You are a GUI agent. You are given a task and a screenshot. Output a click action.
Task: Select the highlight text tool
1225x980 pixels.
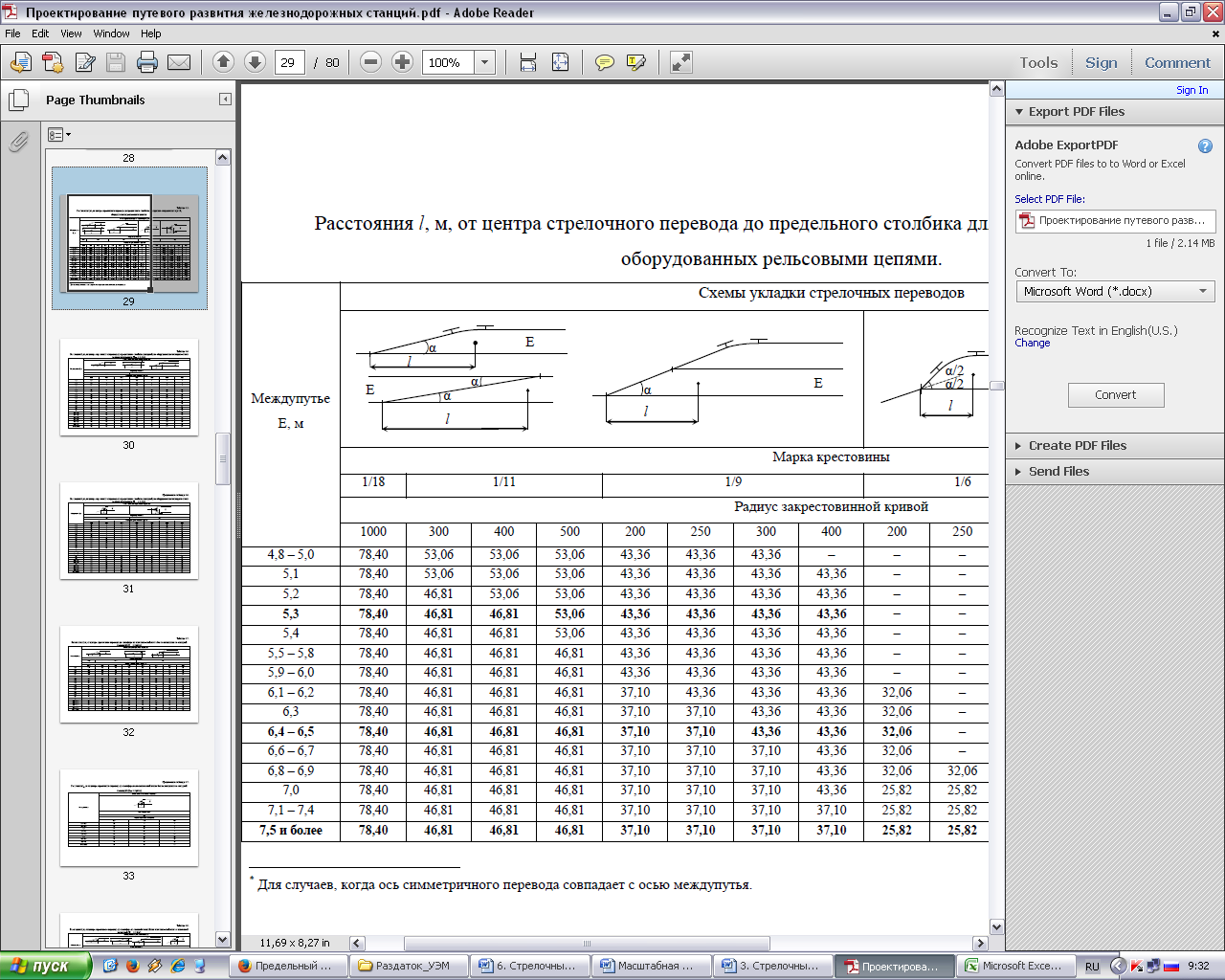tap(635, 63)
